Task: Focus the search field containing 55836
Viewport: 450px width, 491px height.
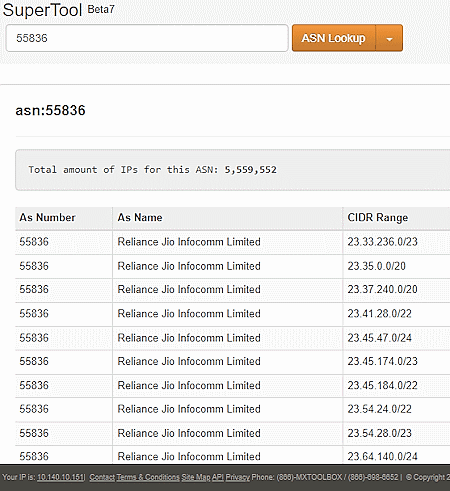Action: click(147, 38)
